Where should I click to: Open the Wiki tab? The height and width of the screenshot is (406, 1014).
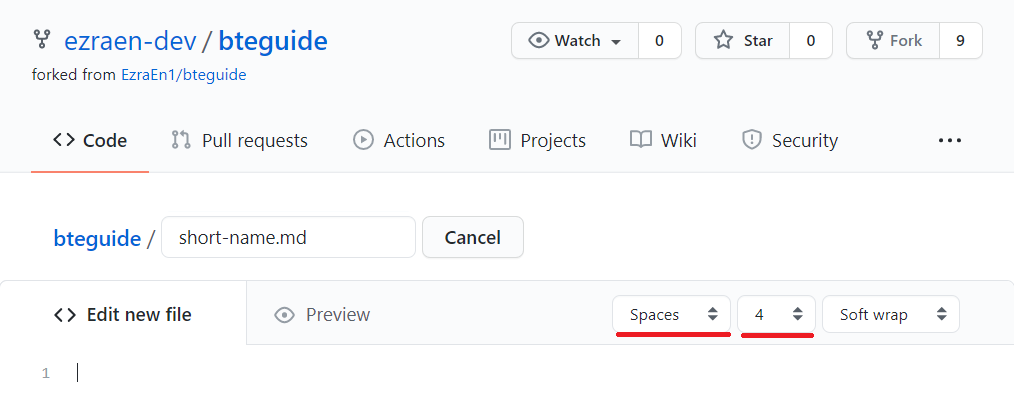[x=663, y=140]
